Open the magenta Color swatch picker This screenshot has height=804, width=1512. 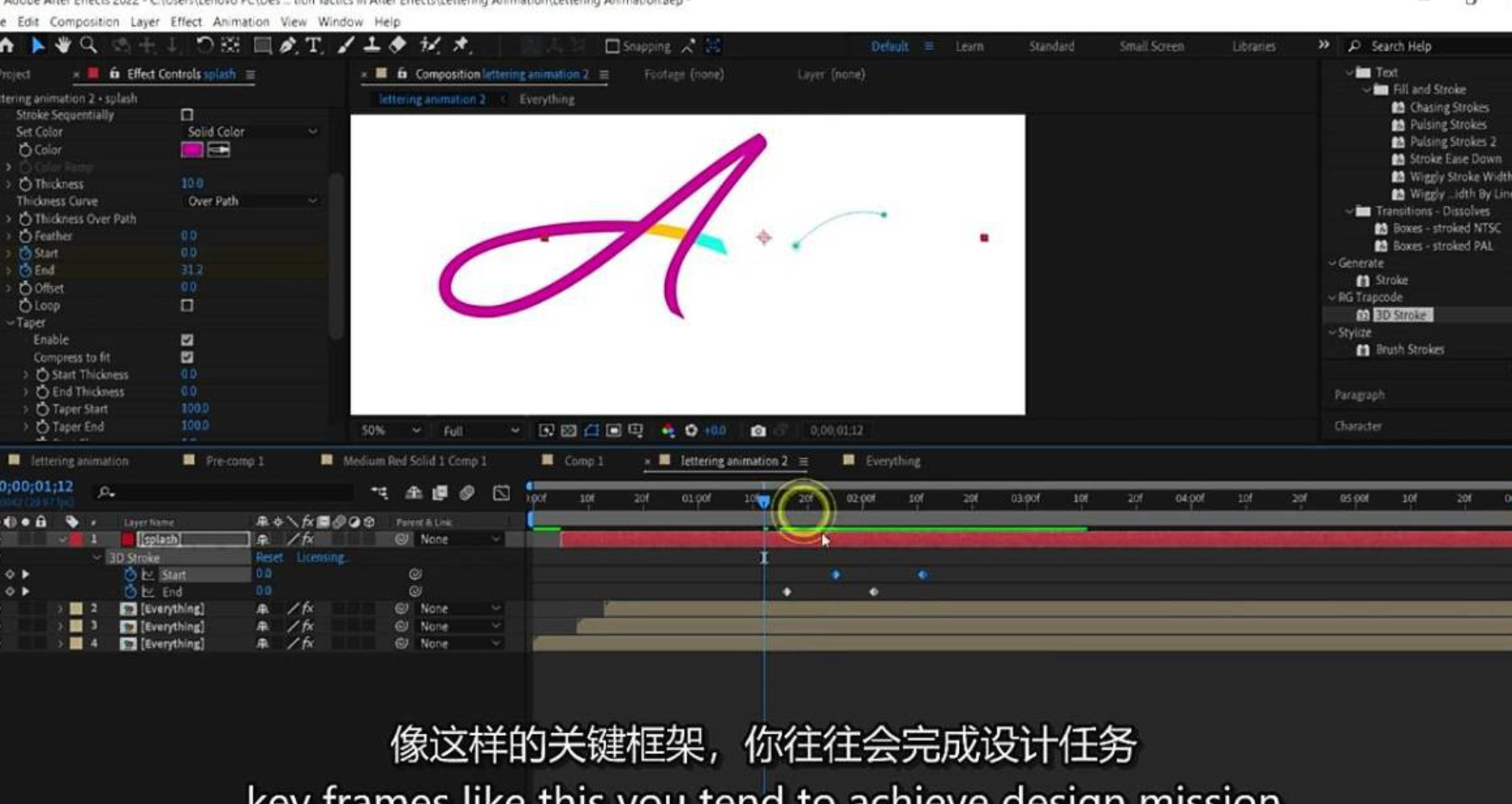click(x=191, y=150)
